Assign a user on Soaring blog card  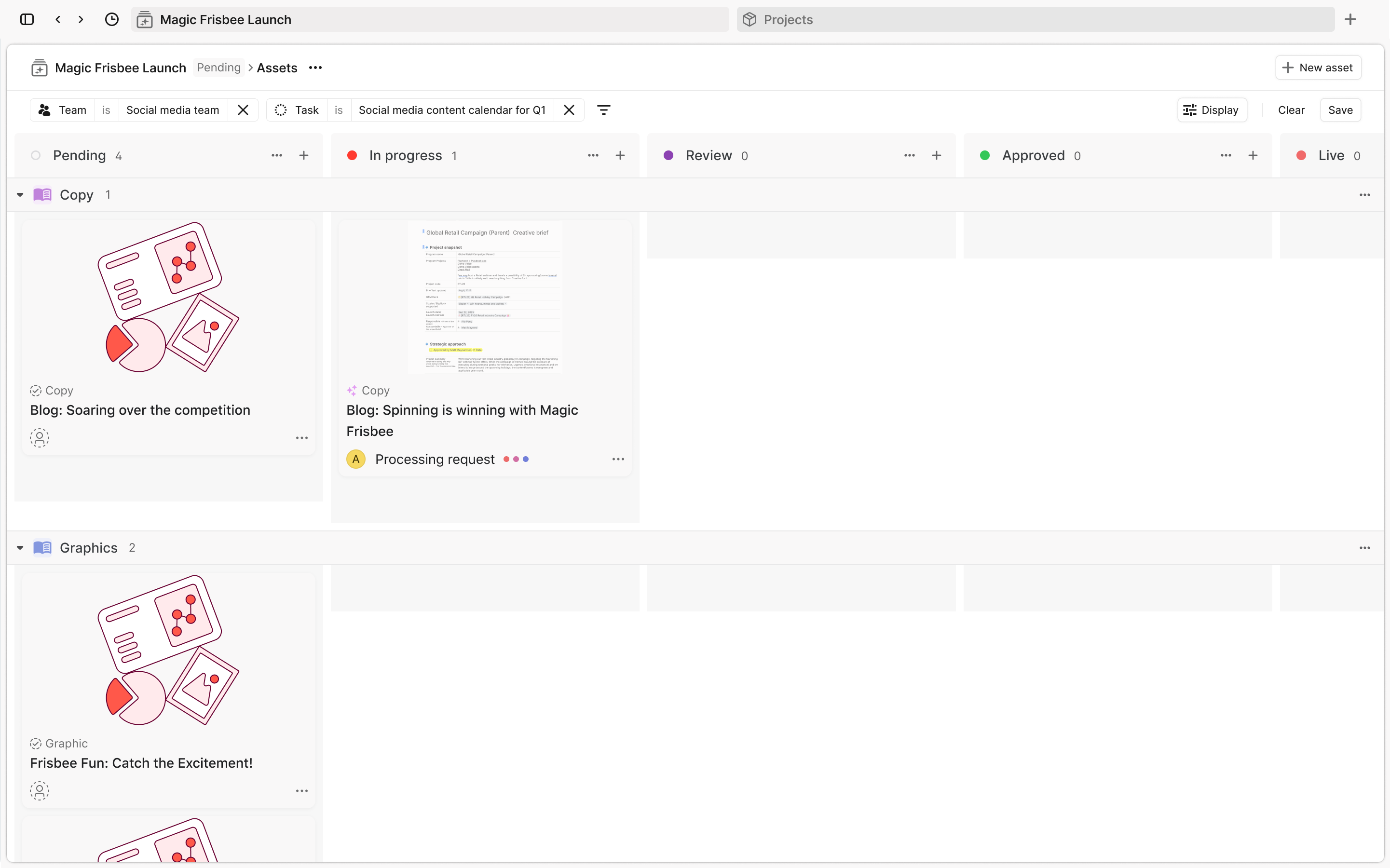click(40, 438)
